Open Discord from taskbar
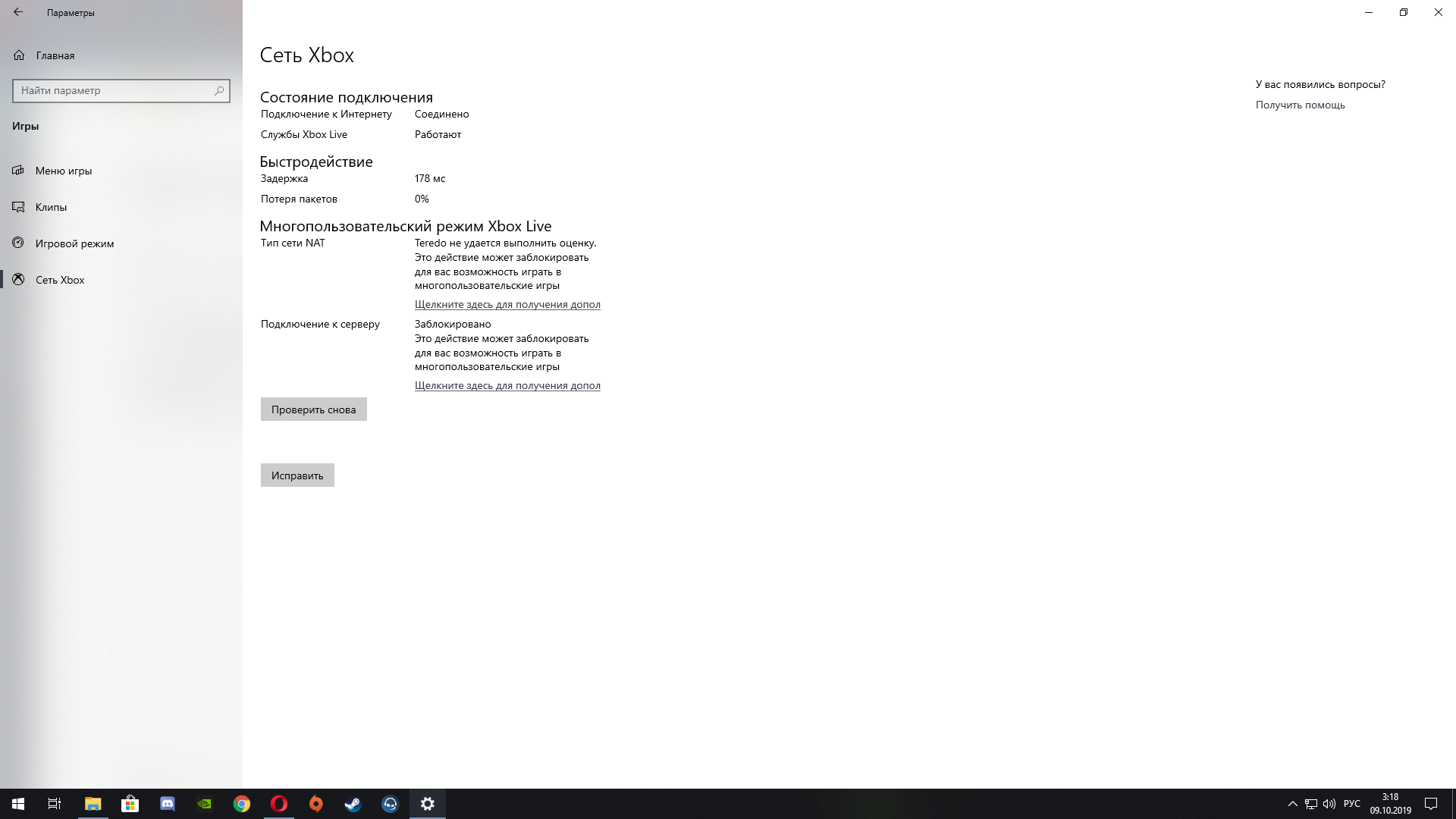Viewport: 1456px width, 819px height. [167, 804]
